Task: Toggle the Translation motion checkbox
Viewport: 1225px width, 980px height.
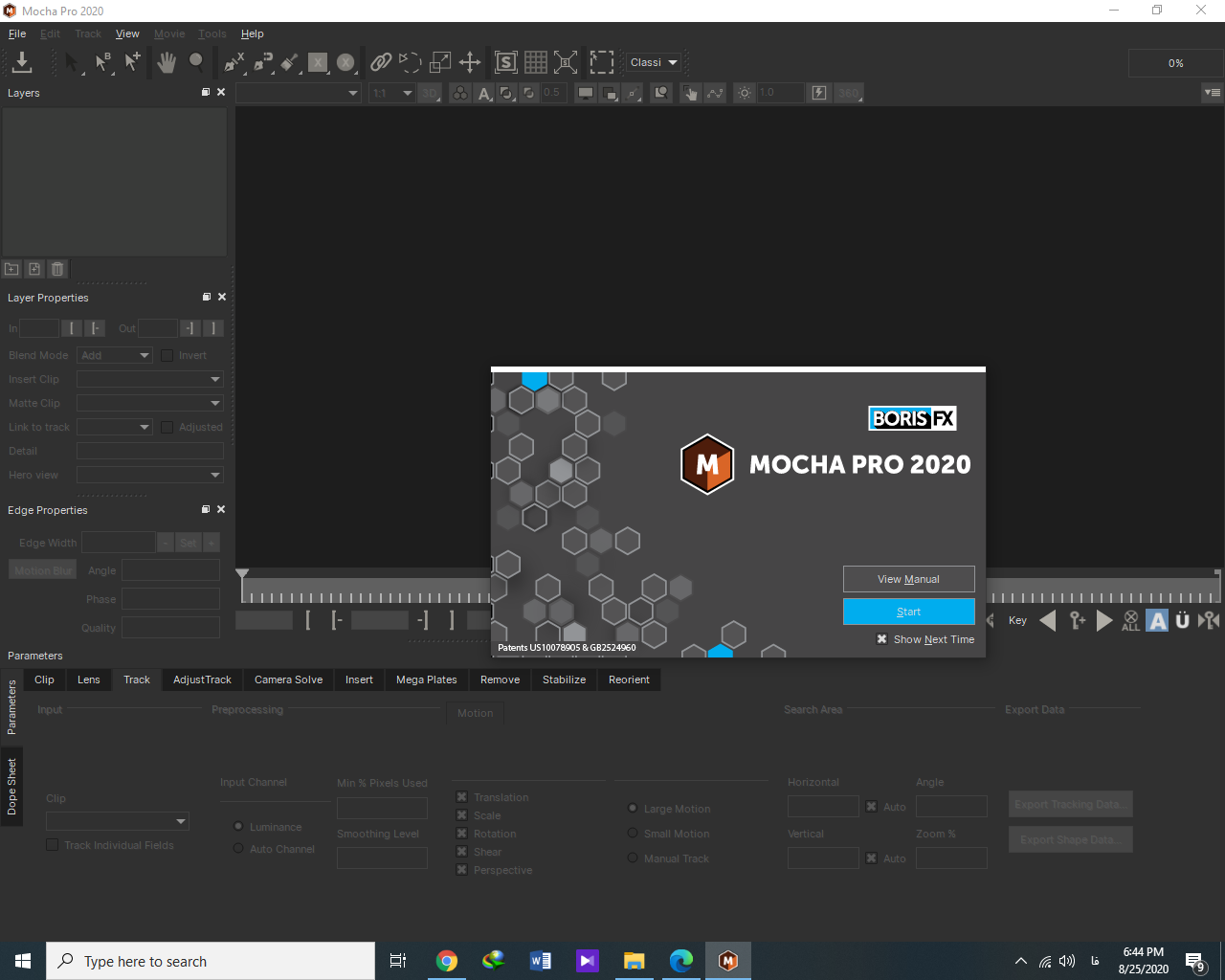Action: tap(461, 797)
